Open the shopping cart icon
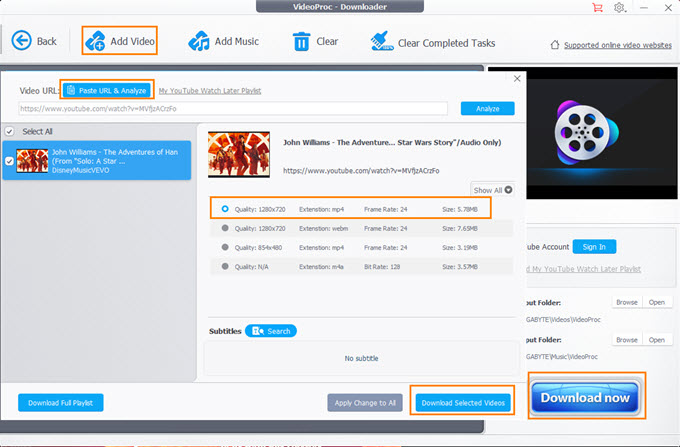This screenshot has height=447, width=680. click(x=597, y=7)
